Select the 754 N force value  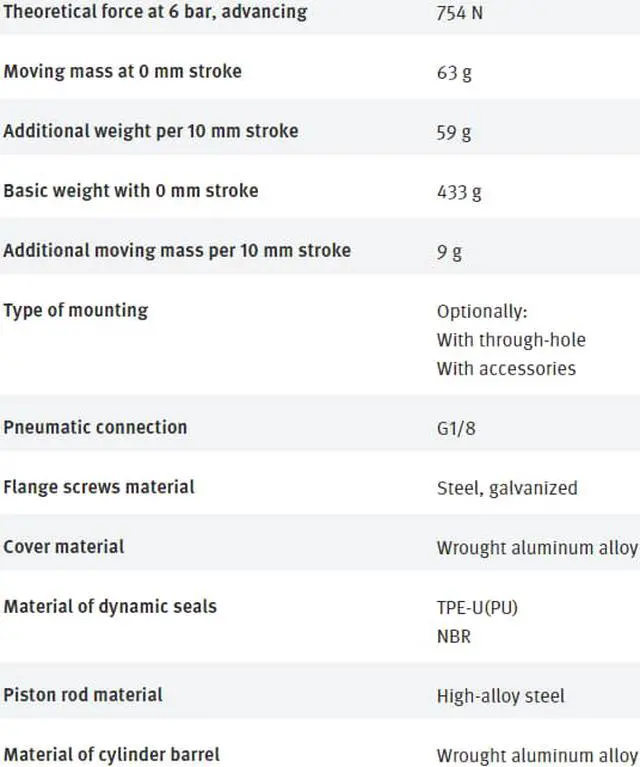tap(459, 13)
